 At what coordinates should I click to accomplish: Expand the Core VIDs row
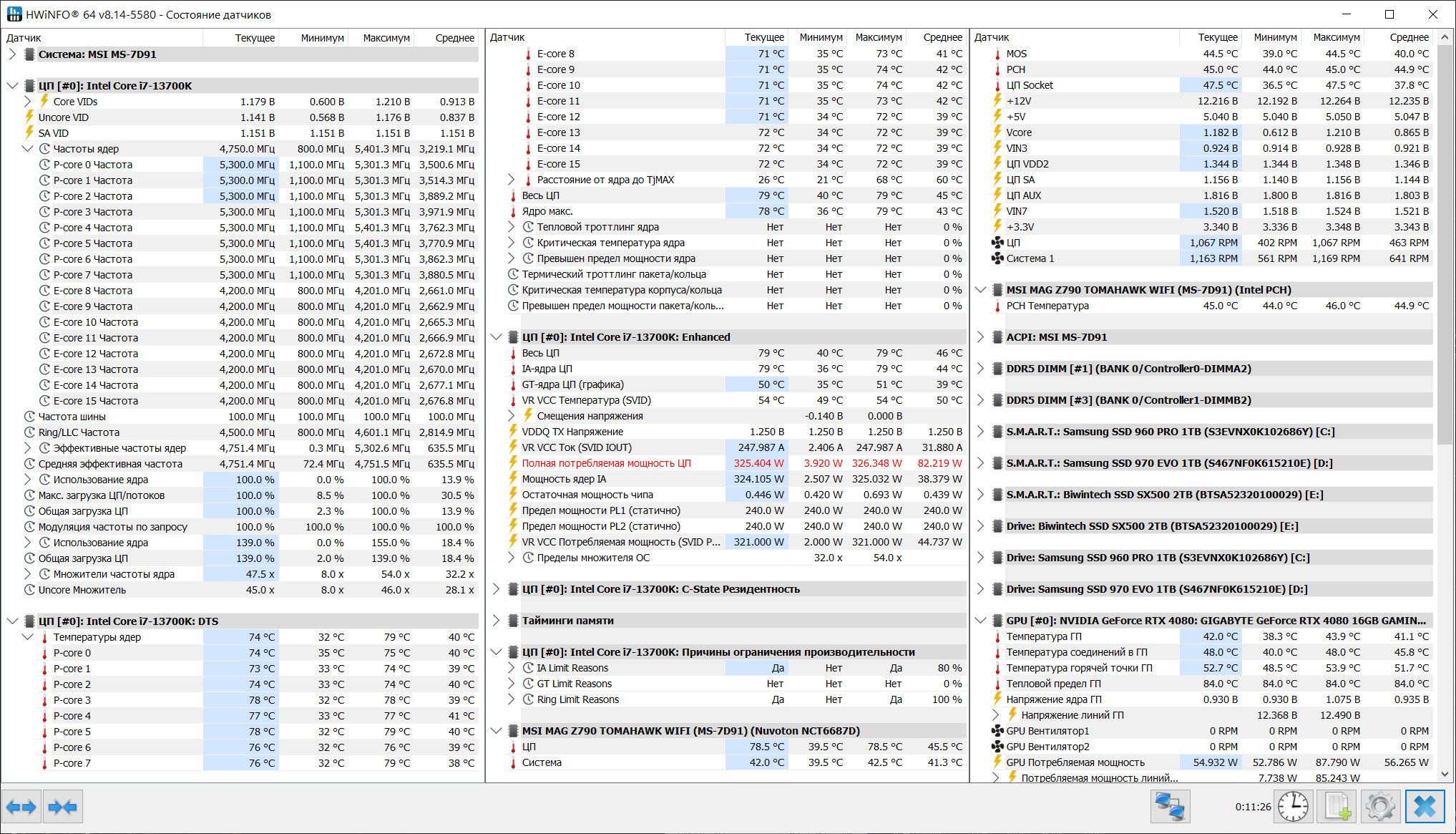[28, 102]
